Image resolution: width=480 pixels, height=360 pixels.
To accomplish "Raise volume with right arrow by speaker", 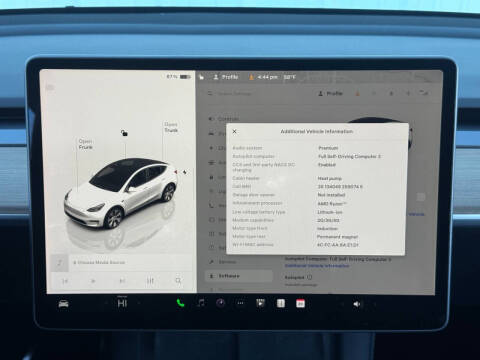I will 375,304.
